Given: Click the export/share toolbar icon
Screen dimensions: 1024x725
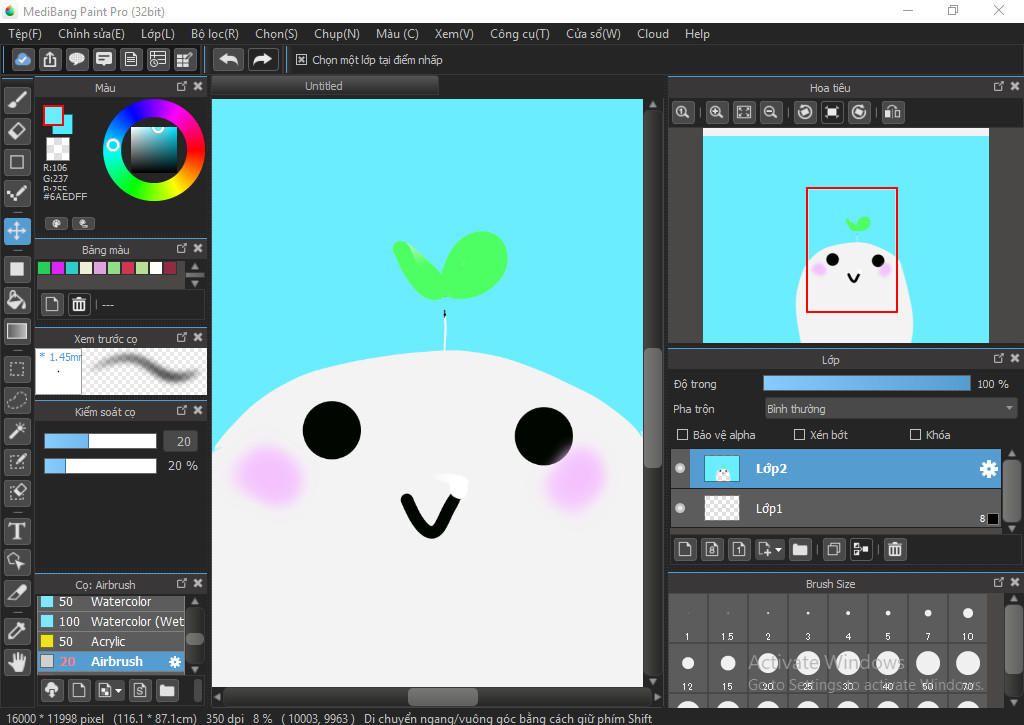Looking at the screenshot, I should point(50,59).
